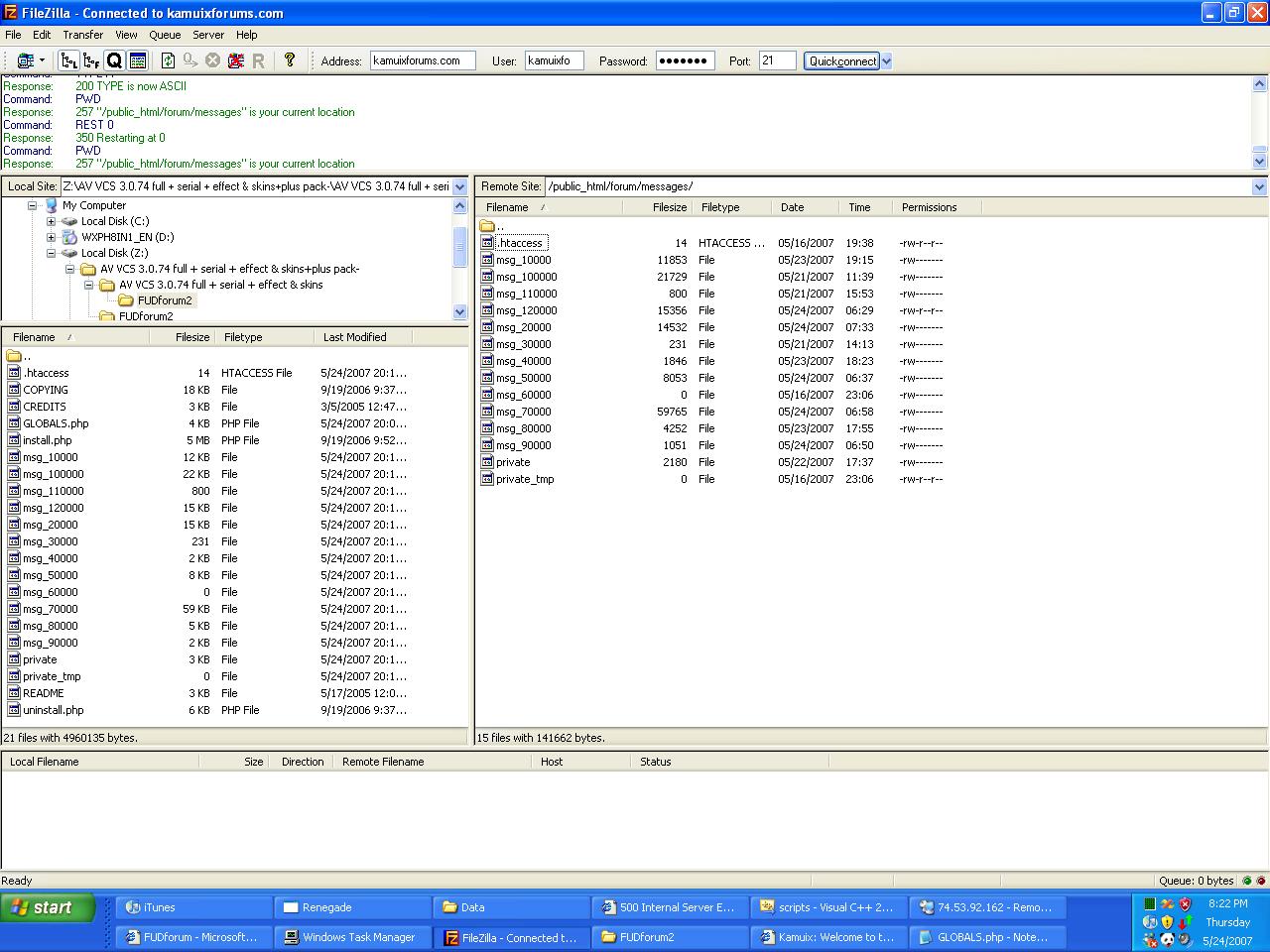
Task: Open the Quickconnect history dropdown arrow
Action: tap(887, 60)
